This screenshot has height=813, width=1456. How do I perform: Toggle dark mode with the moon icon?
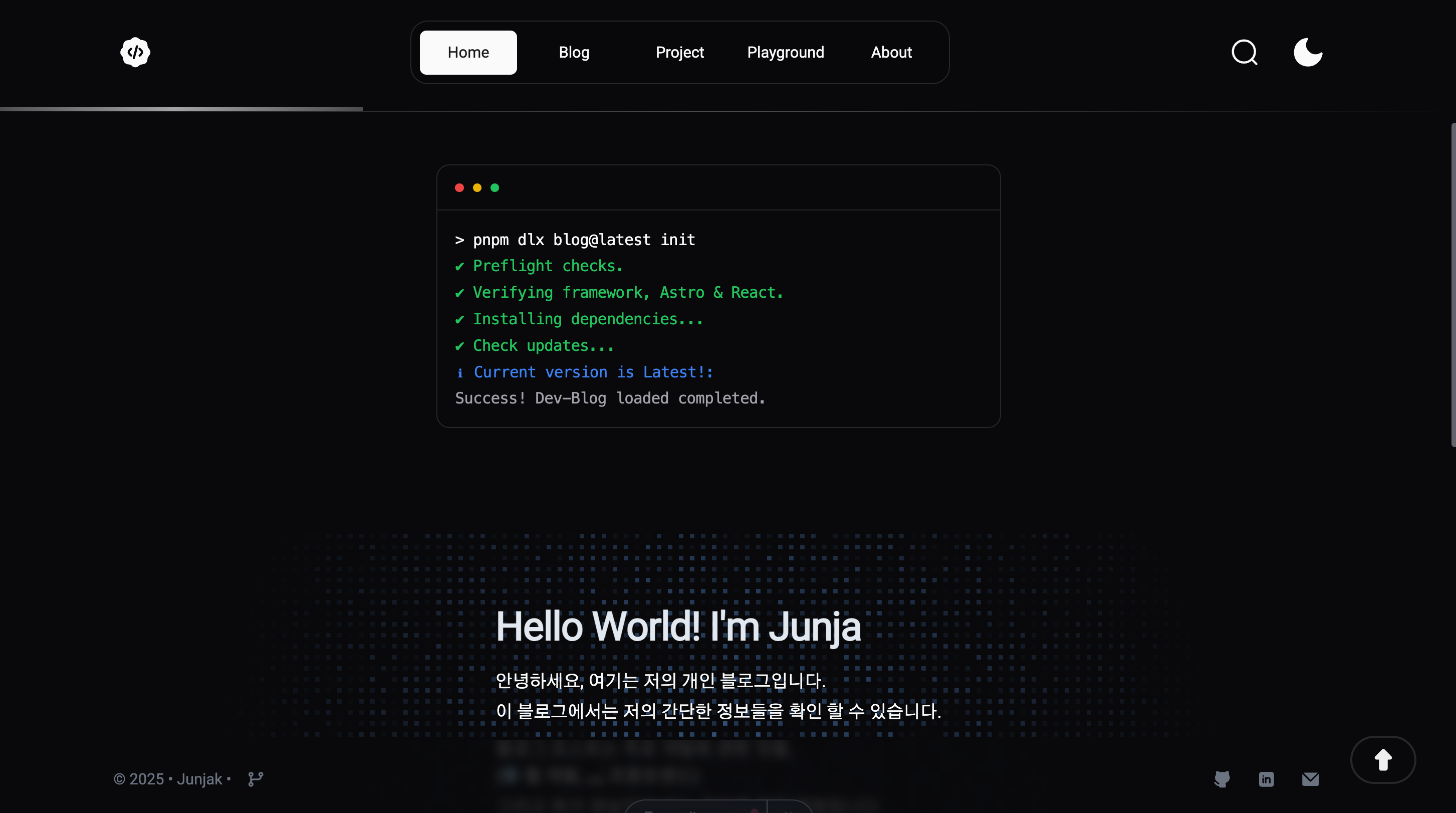click(x=1308, y=52)
